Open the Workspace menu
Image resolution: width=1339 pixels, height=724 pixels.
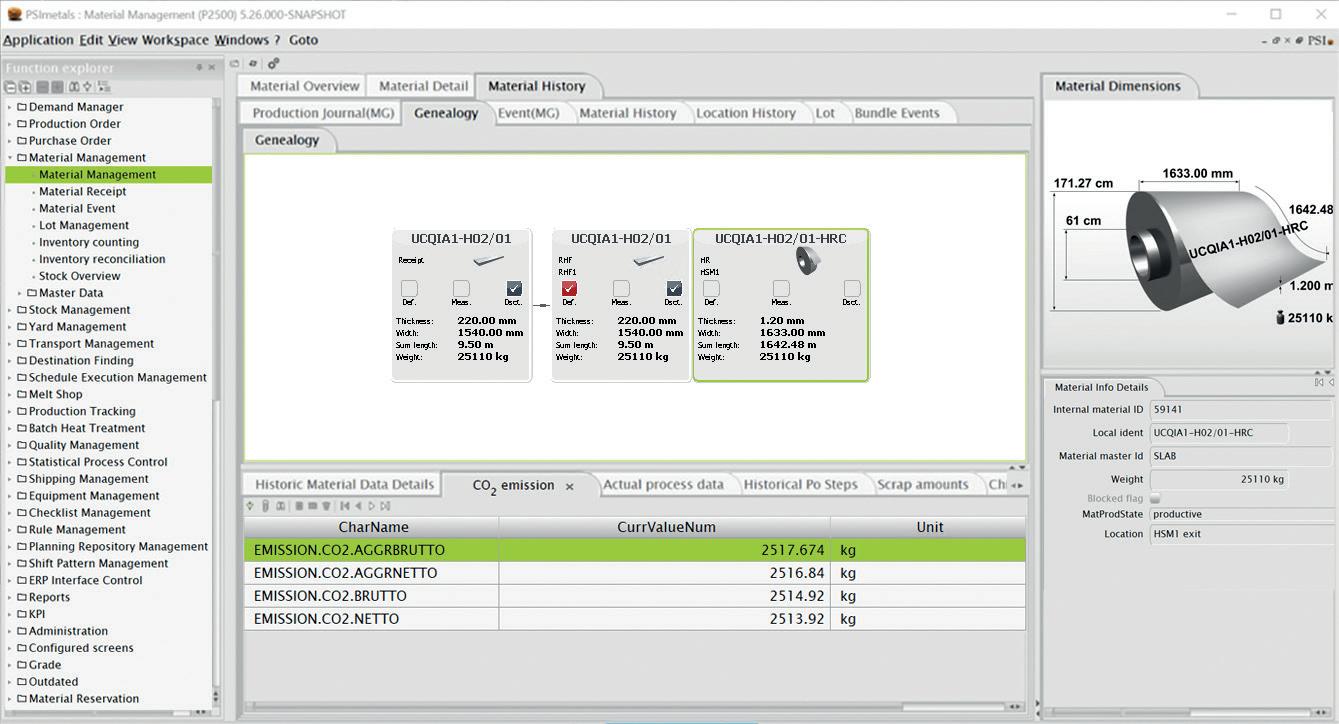click(175, 40)
